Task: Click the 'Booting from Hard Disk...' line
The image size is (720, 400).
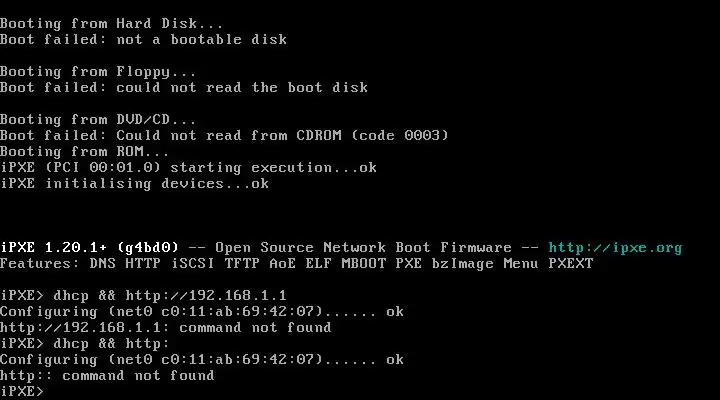Action: click(x=112, y=23)
